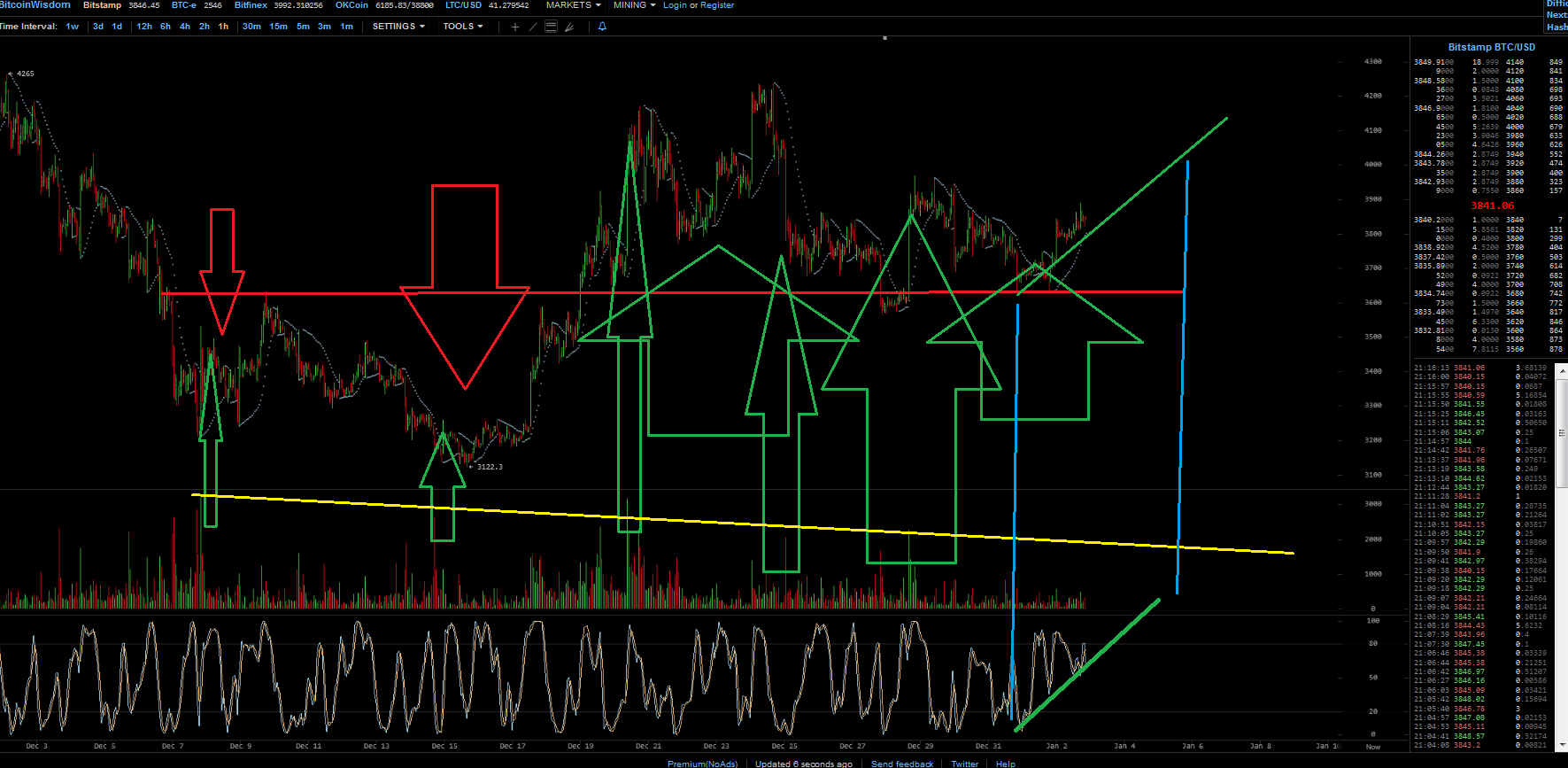Expand the MINING menu
Screen dimensions: 1568x768
coord(634,5)
